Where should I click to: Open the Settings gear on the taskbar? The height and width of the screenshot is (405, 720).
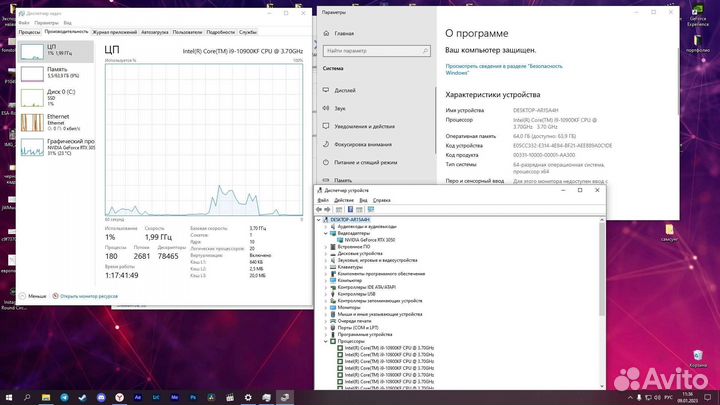click(248, 397)
